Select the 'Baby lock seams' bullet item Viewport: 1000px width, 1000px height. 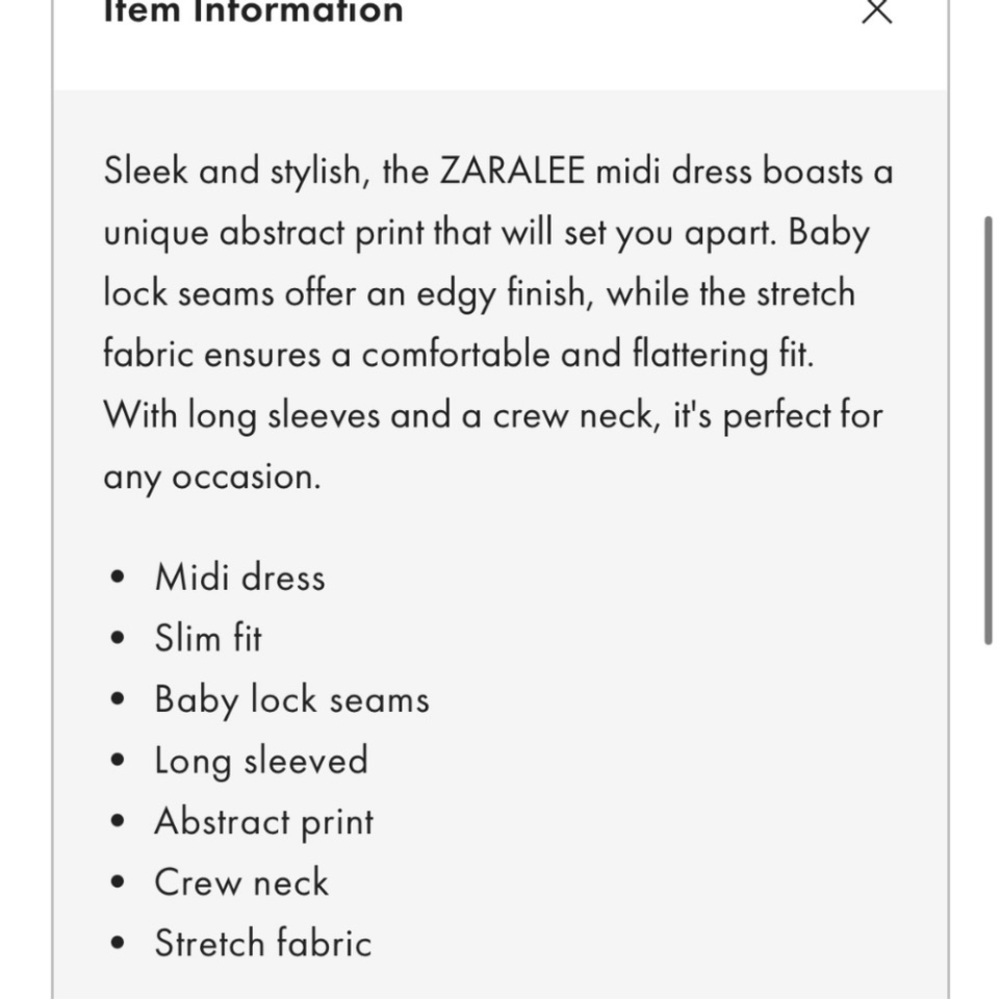tap(292, 700)
